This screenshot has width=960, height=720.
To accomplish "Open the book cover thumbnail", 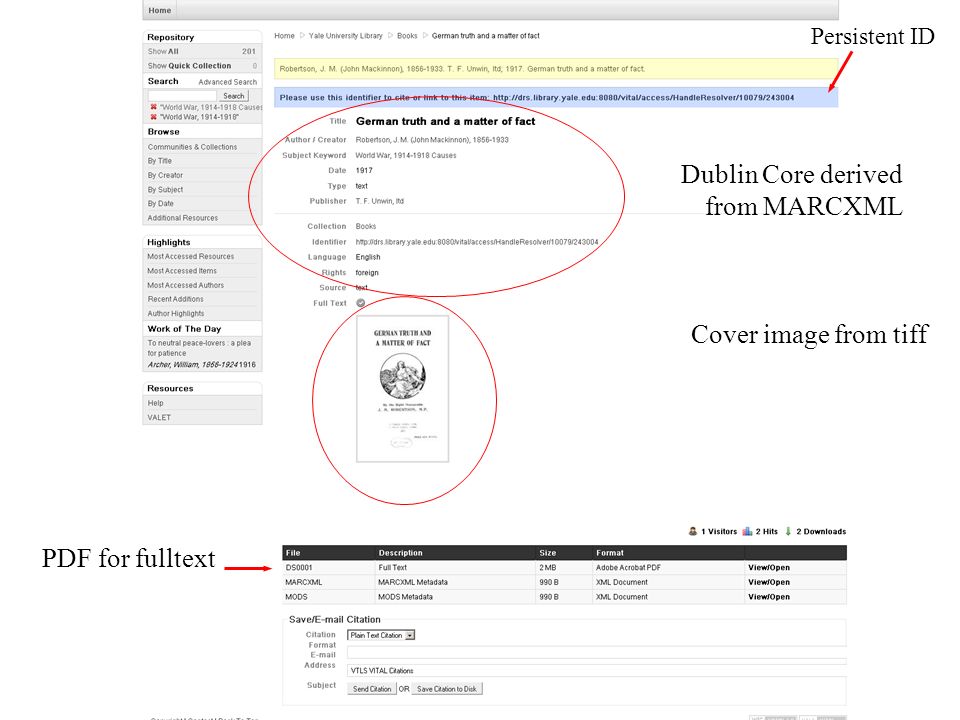I will point(403,389).
